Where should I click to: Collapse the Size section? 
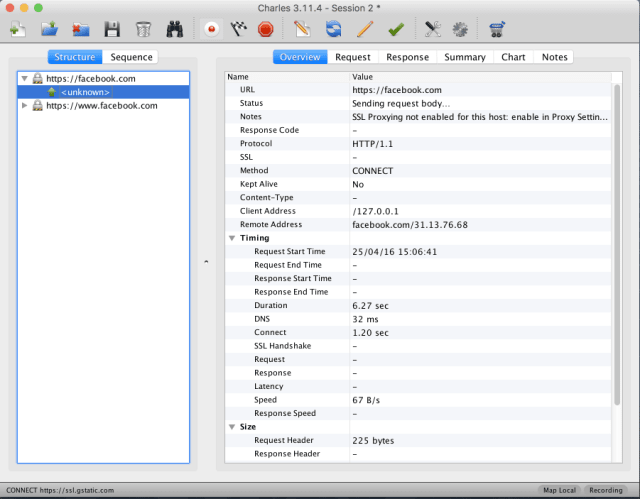pyautogui.click(x=232, y=427)
